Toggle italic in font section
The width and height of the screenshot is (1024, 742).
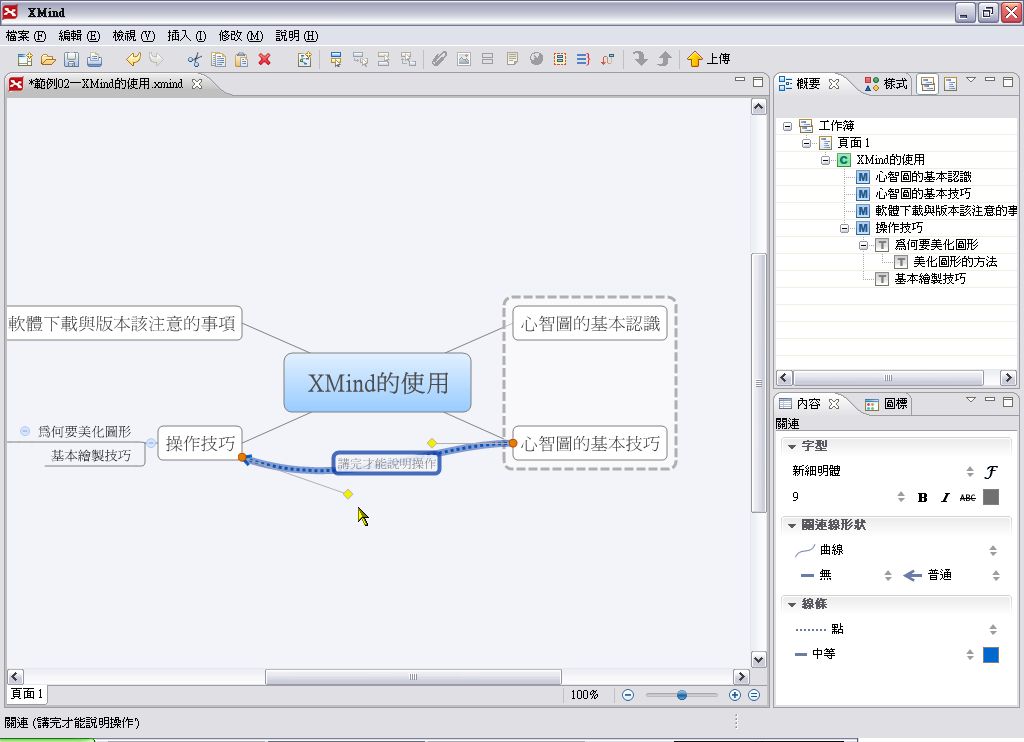(x=945, y=498)
